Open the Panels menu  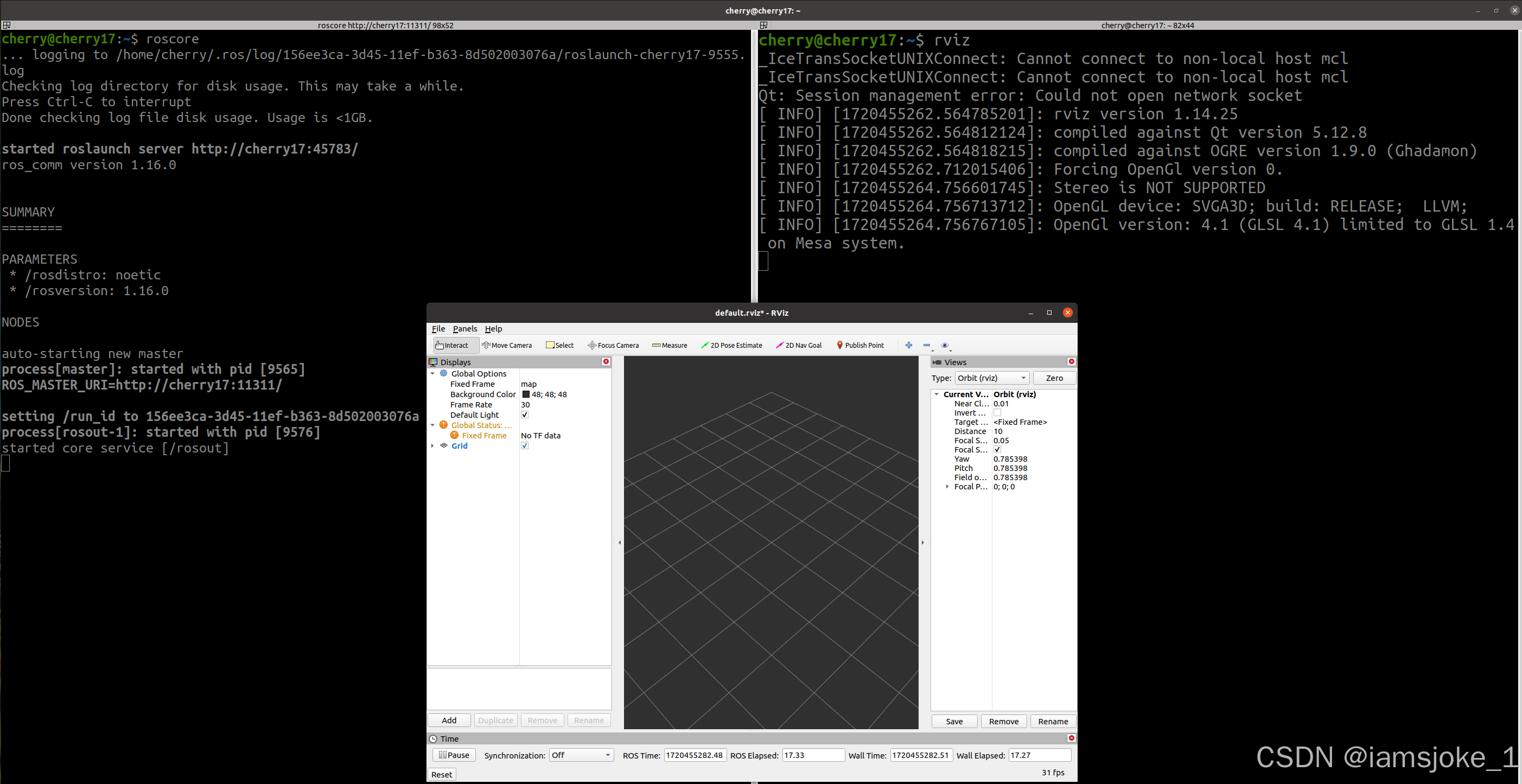pyautogui.click(x=464, y=328)
